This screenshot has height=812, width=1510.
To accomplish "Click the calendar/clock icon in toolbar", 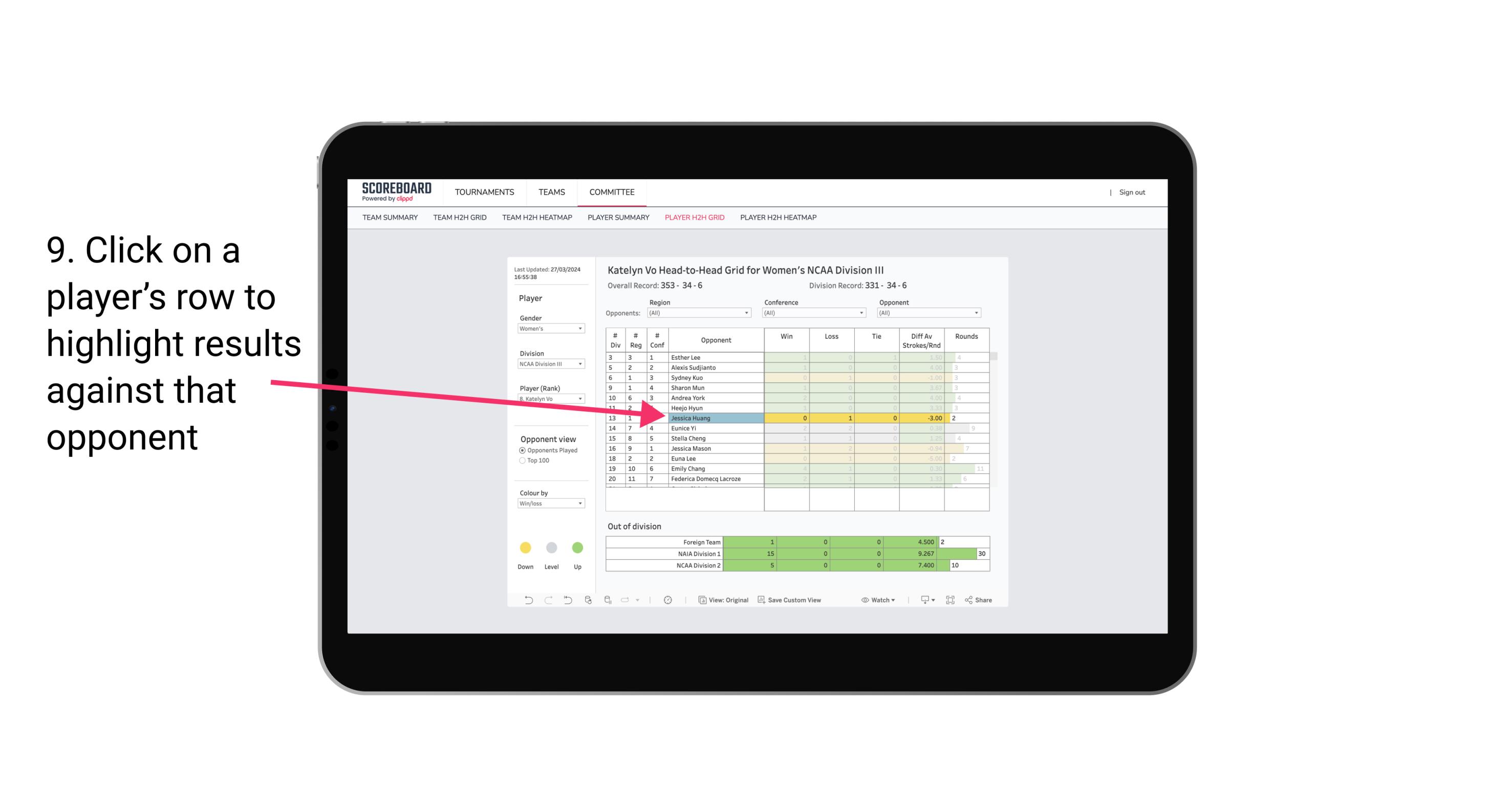I will [667, 599].
